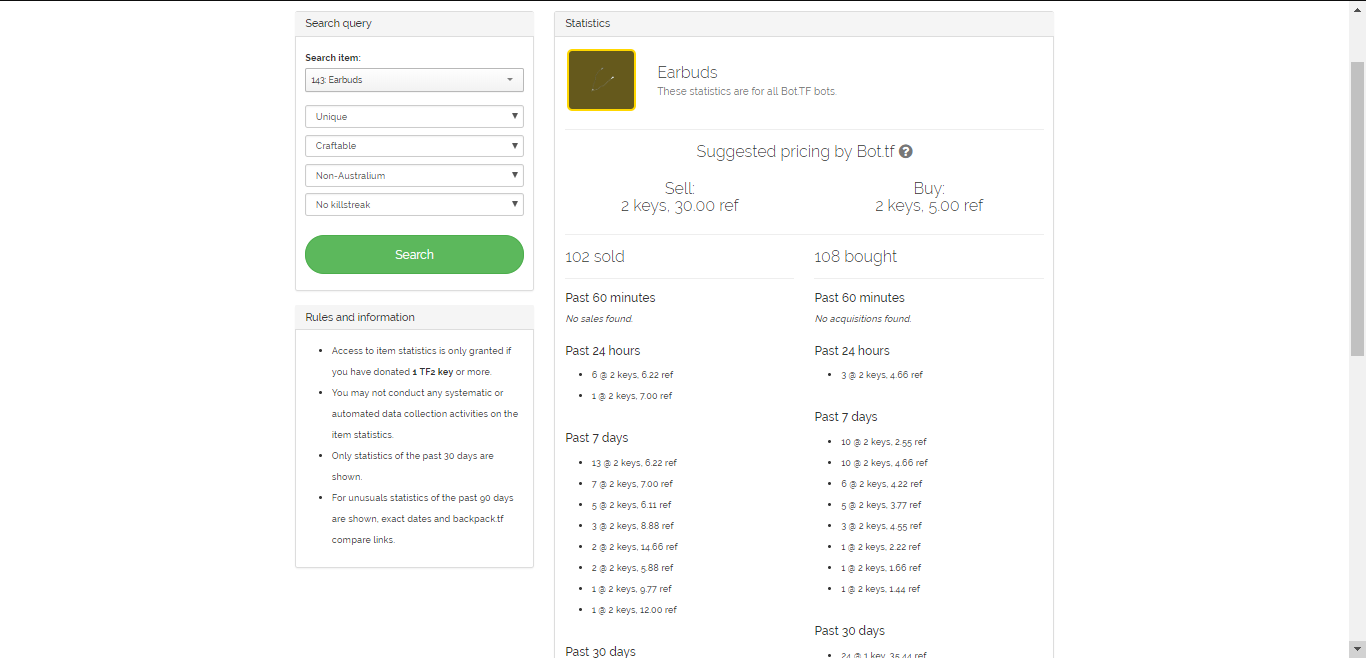Click the bought entry 10 @ 2 keys, 2.55 ref
Screen dimensions: 1366x658
[x=884, y=442]
